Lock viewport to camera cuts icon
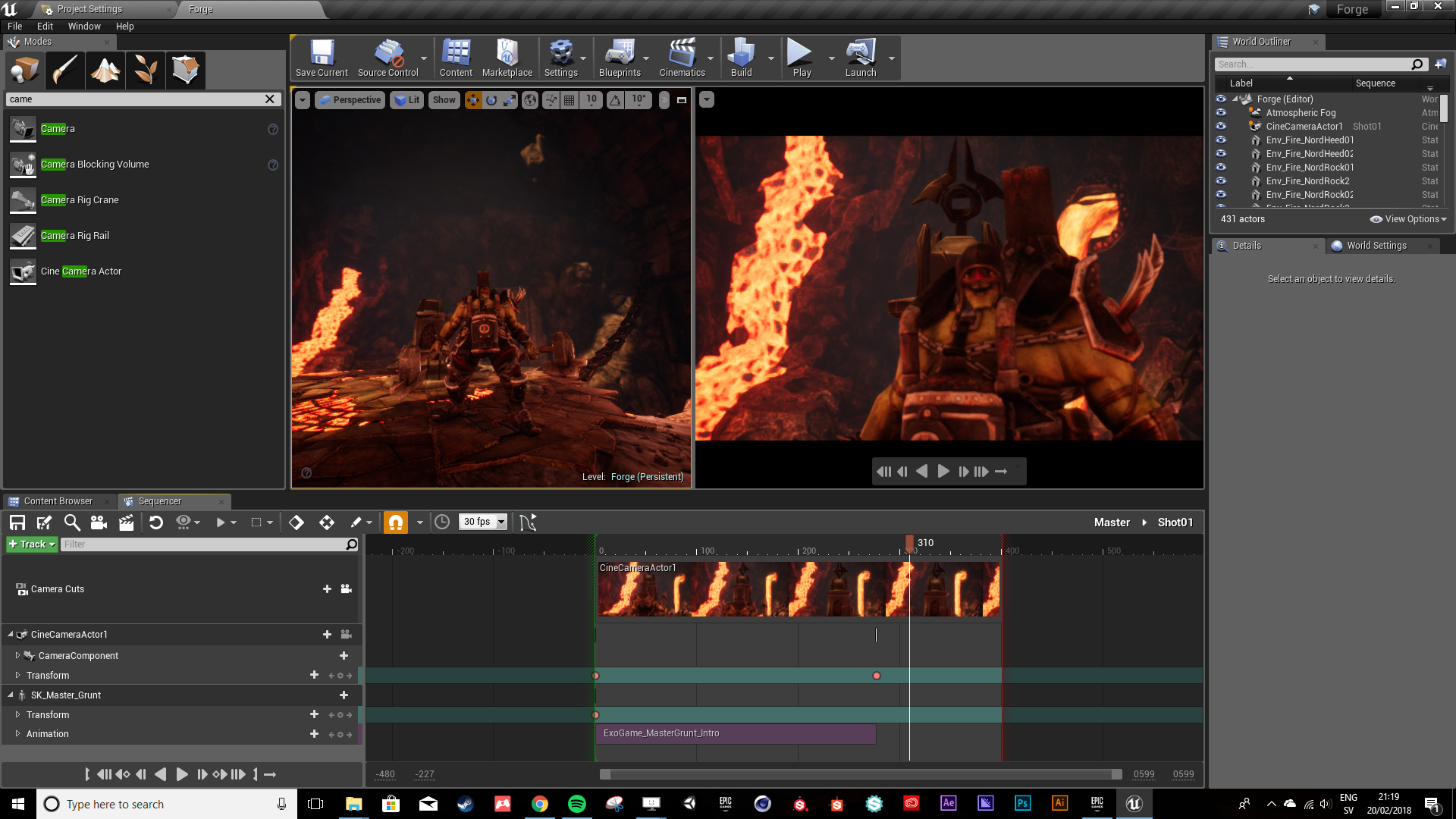1456x819 pixels. 346,589
